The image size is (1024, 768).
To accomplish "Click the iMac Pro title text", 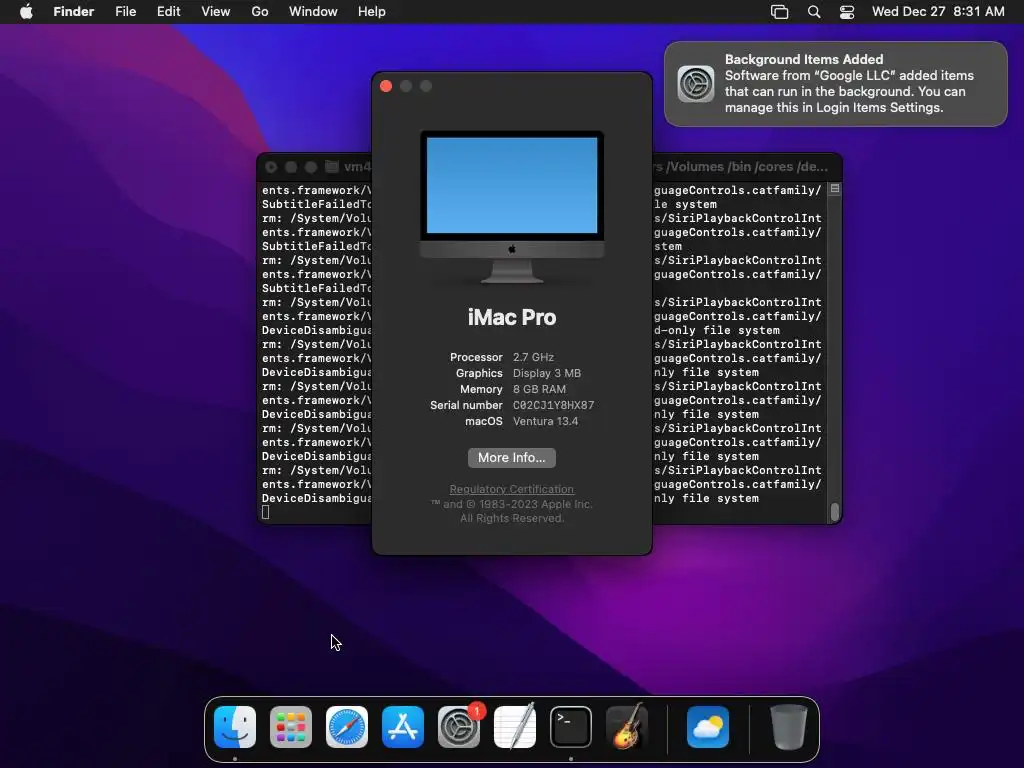I will (x=512, y=317).
